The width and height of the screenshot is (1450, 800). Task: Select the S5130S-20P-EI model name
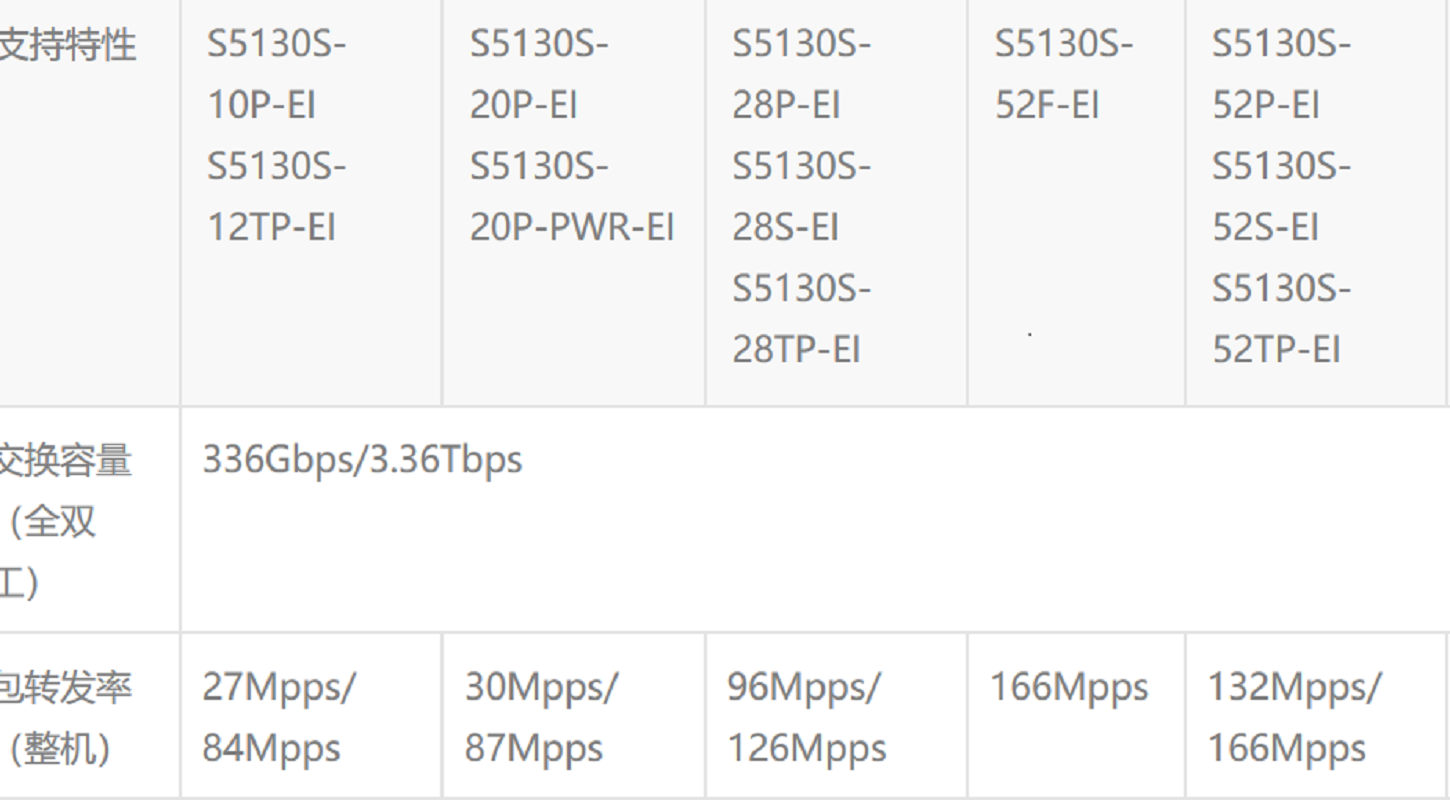coord(539,75)
